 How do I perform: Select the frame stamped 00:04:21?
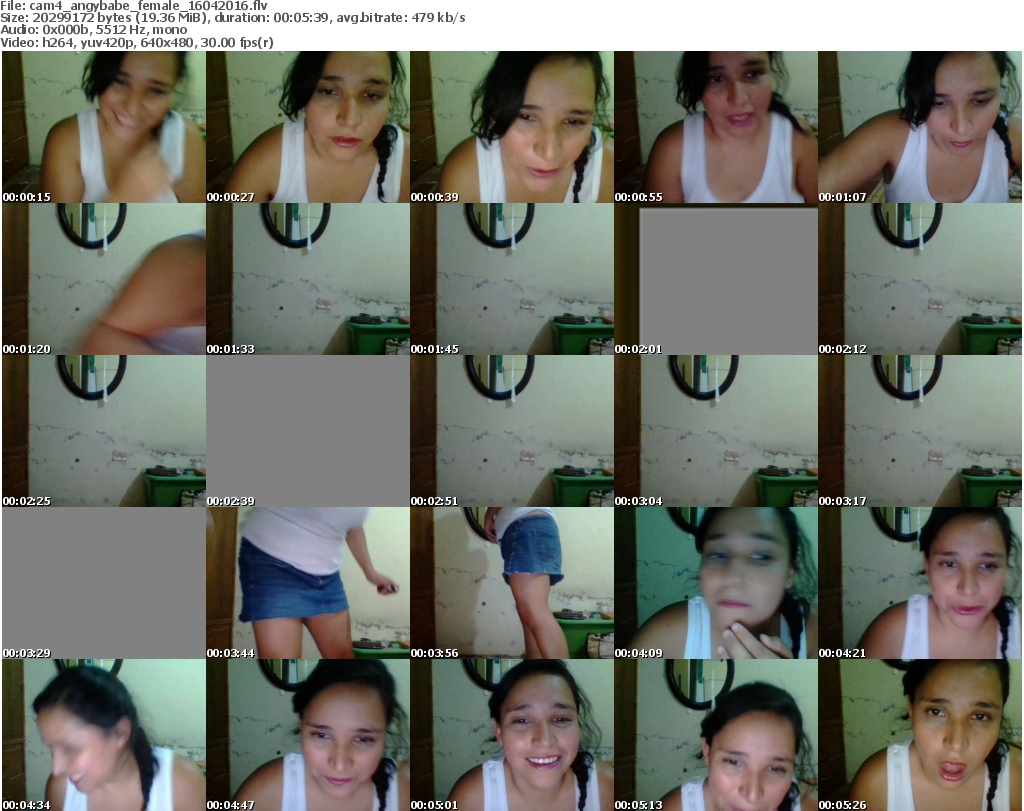(920, 583)
